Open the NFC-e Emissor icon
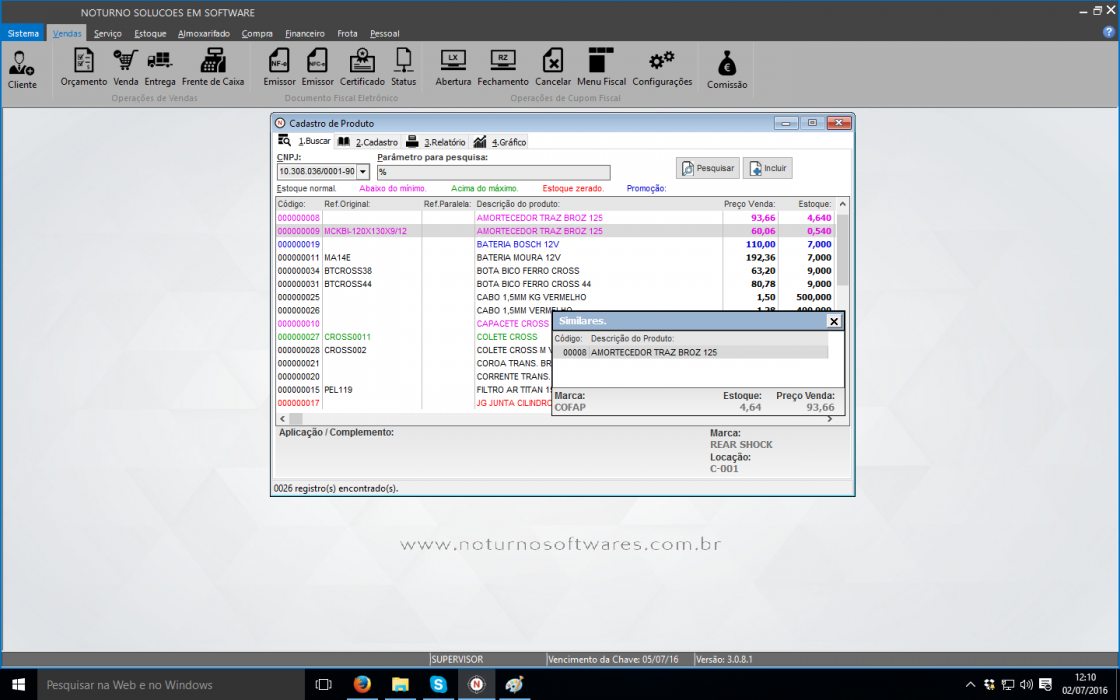This screenshot has height=700, width=1120. (317, 68)
